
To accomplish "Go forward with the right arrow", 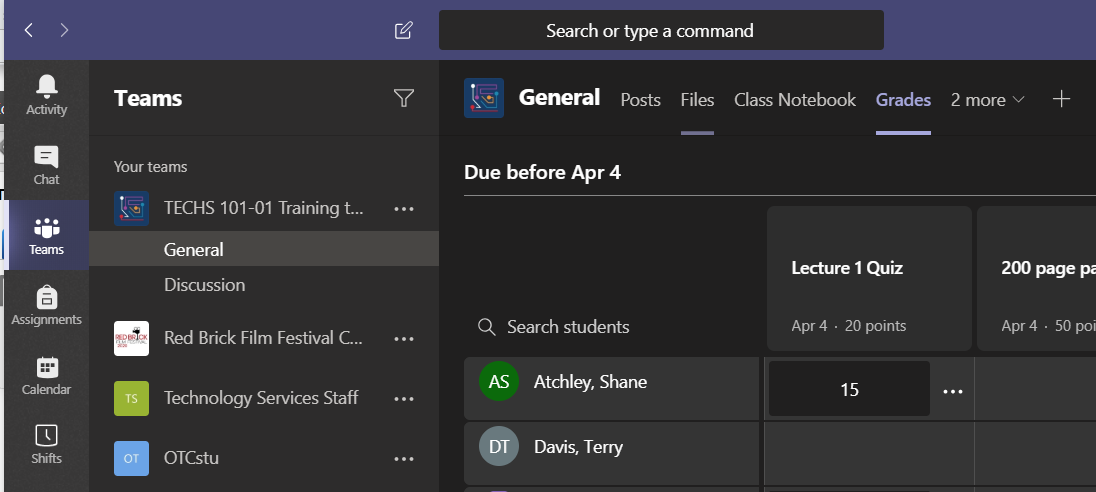I will [64, 30].
